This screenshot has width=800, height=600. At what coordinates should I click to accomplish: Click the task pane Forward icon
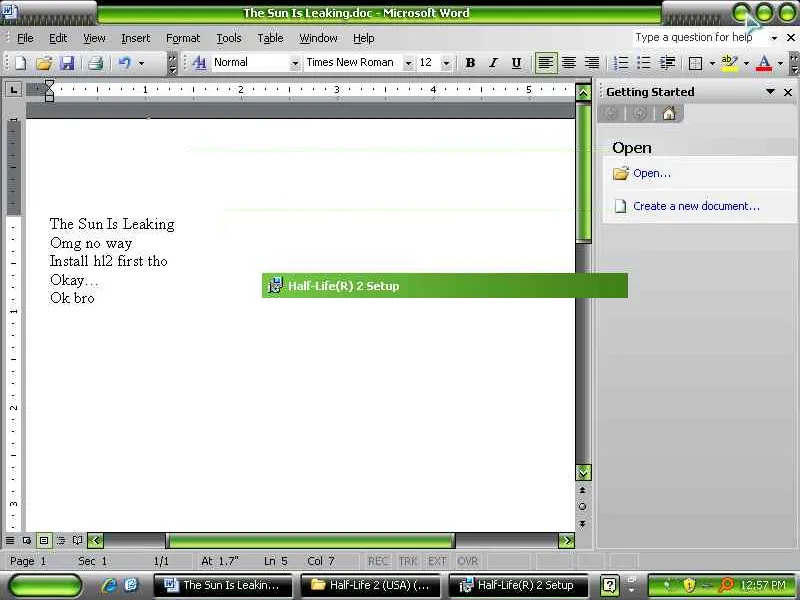coord(640,113)
